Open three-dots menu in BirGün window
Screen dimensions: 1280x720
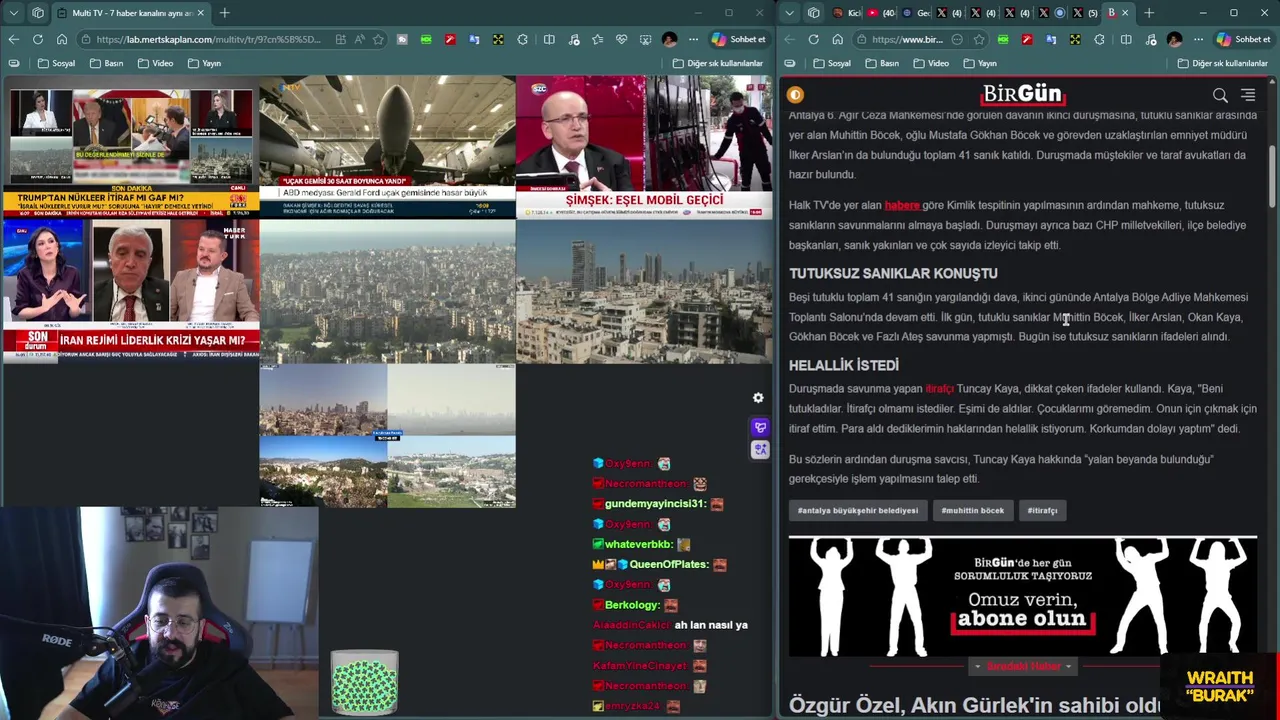pos(1198,39)
